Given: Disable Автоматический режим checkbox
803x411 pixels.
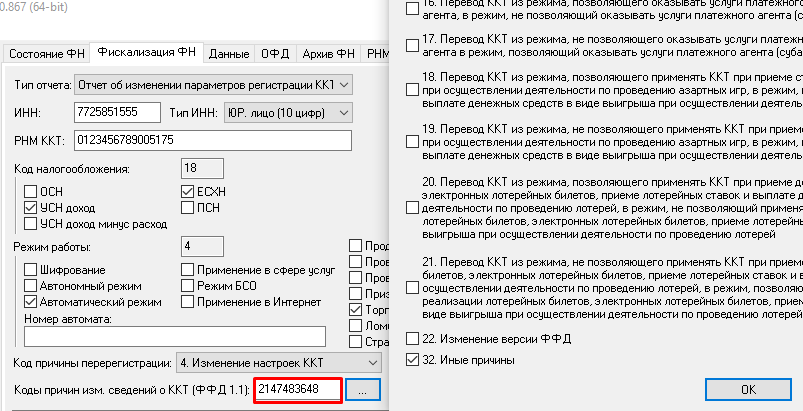Looking at the screenshot, I should (x=30, y=302).
